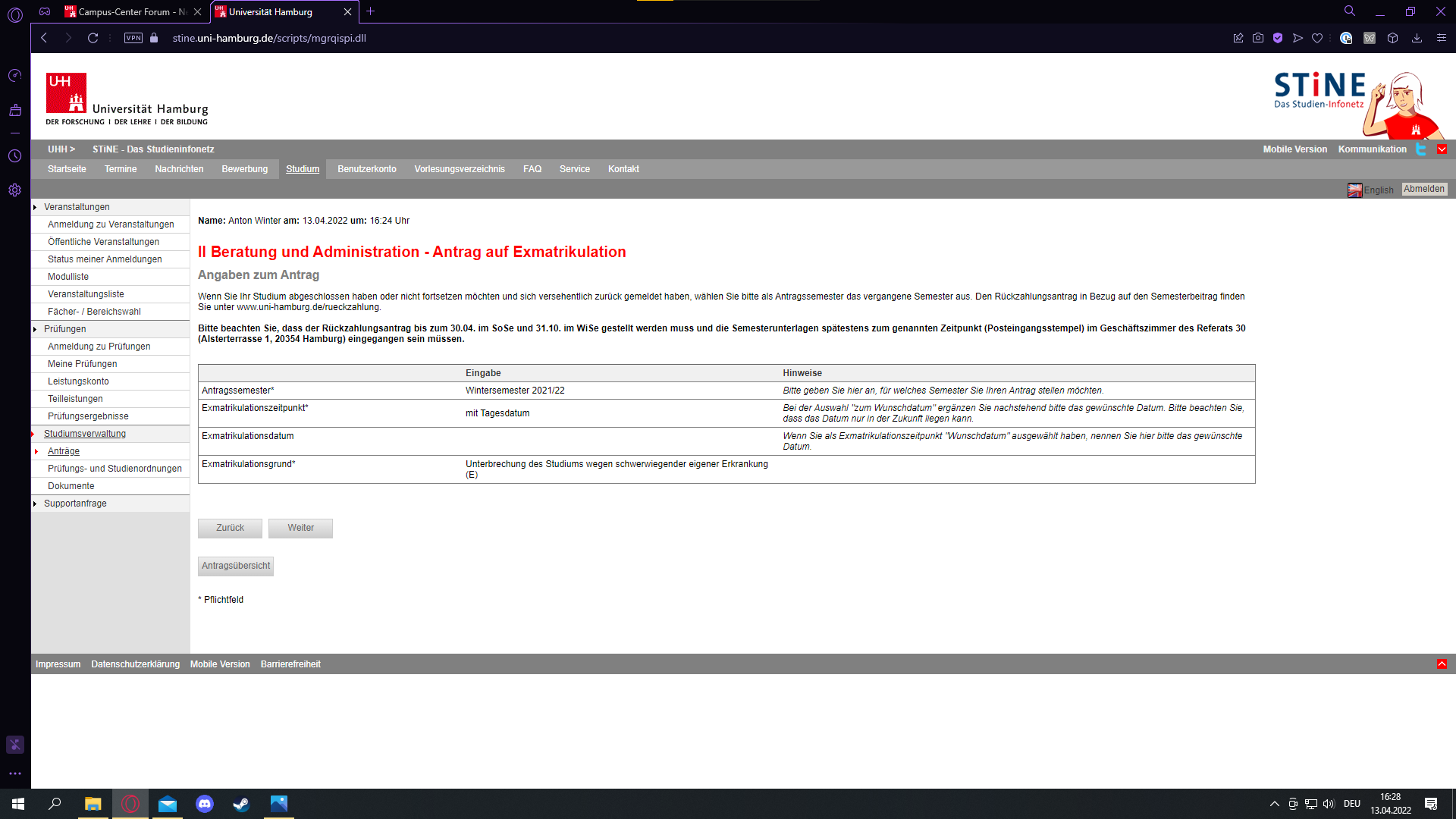Switch language to English

coord(1371,190)
